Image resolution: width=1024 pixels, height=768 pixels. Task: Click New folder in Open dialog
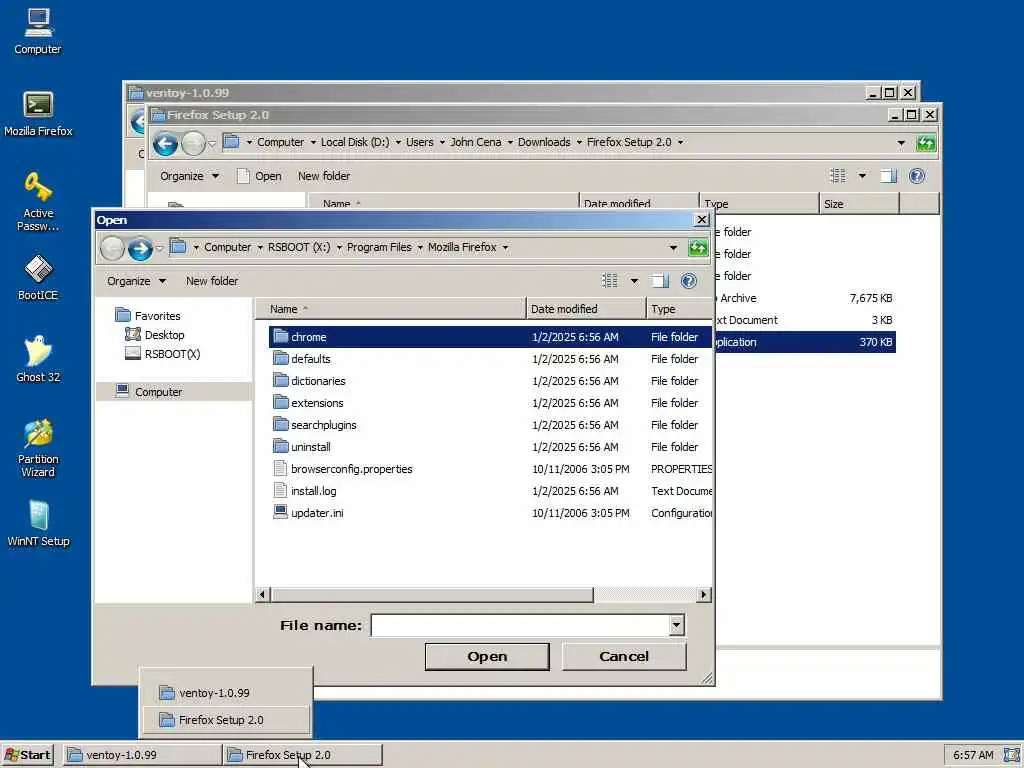(212, 281)
